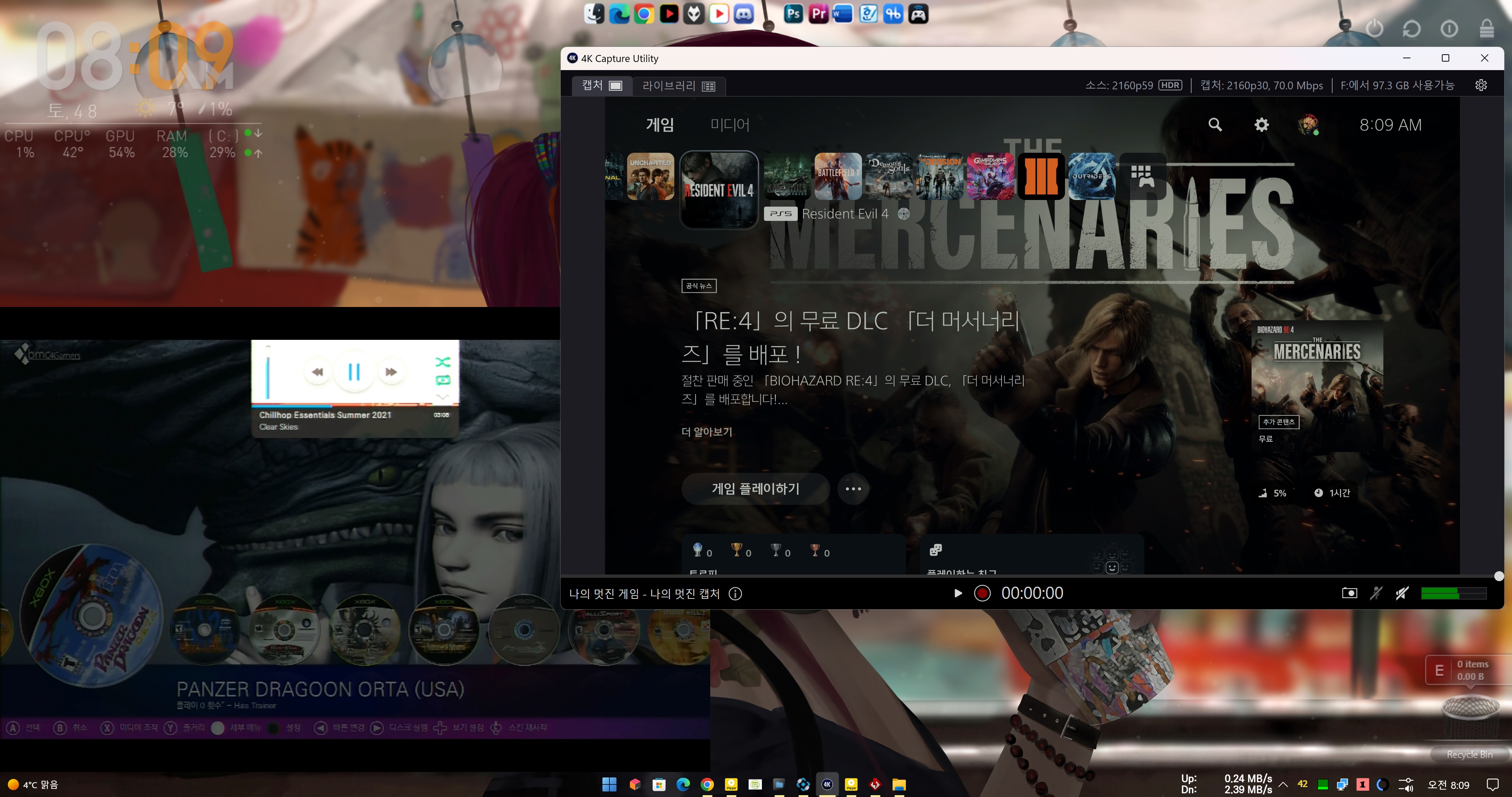Select the Demon's Souls game tile
This screenshot has height=797, width=1512.
click(x=889, y=177)
